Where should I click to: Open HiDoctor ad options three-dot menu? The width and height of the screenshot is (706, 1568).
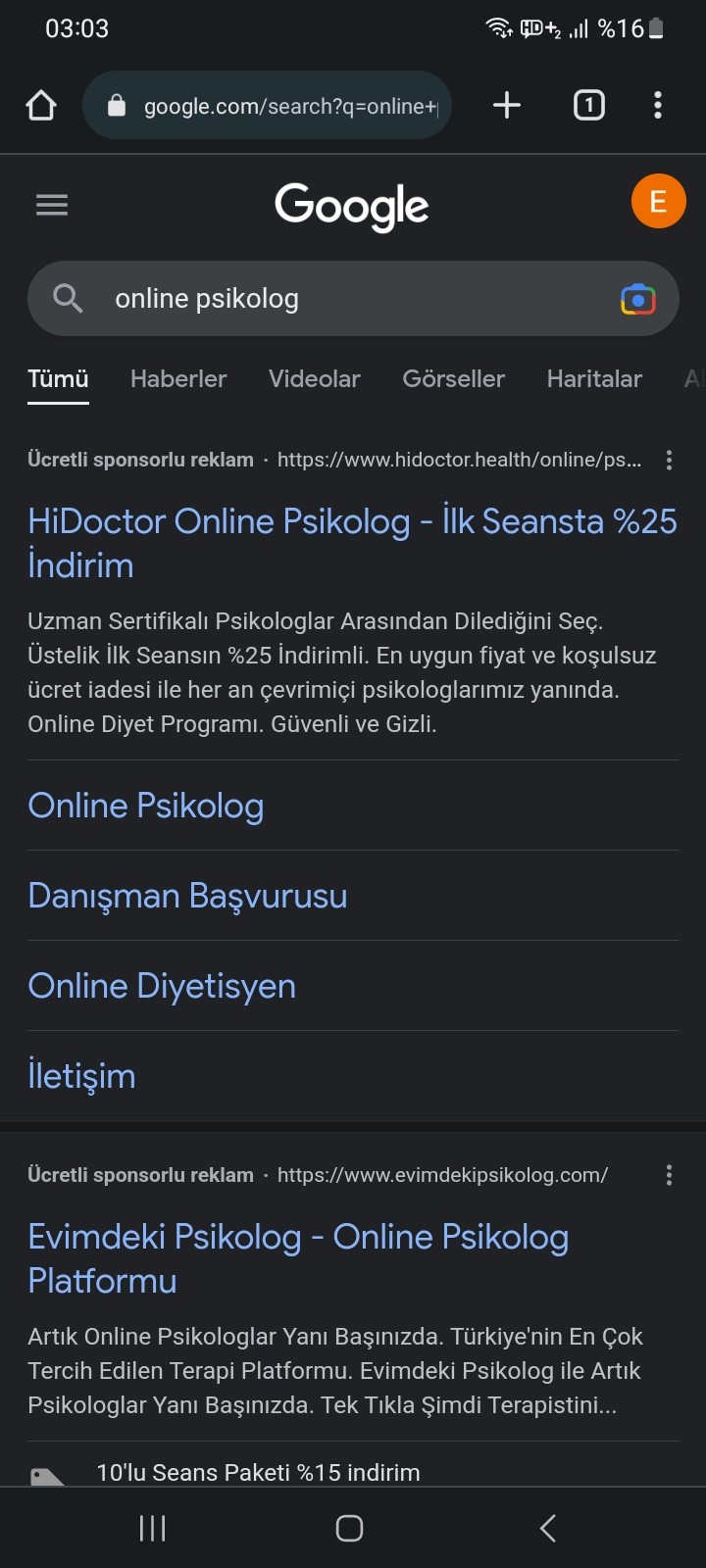point(669,461)
